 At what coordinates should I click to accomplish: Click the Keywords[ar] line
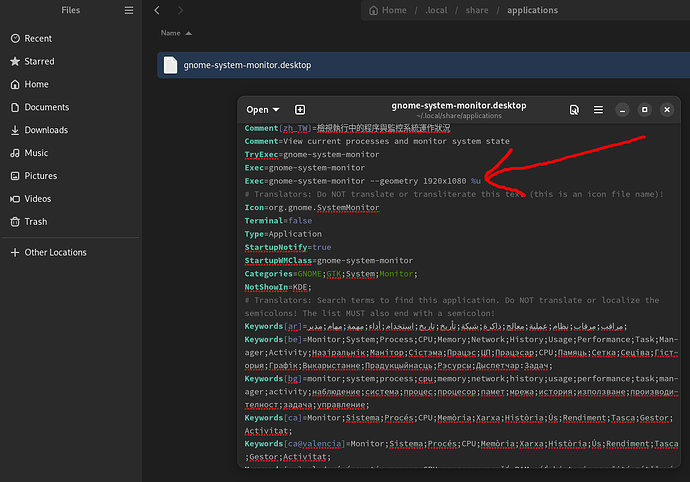click(x=436, y=326)
